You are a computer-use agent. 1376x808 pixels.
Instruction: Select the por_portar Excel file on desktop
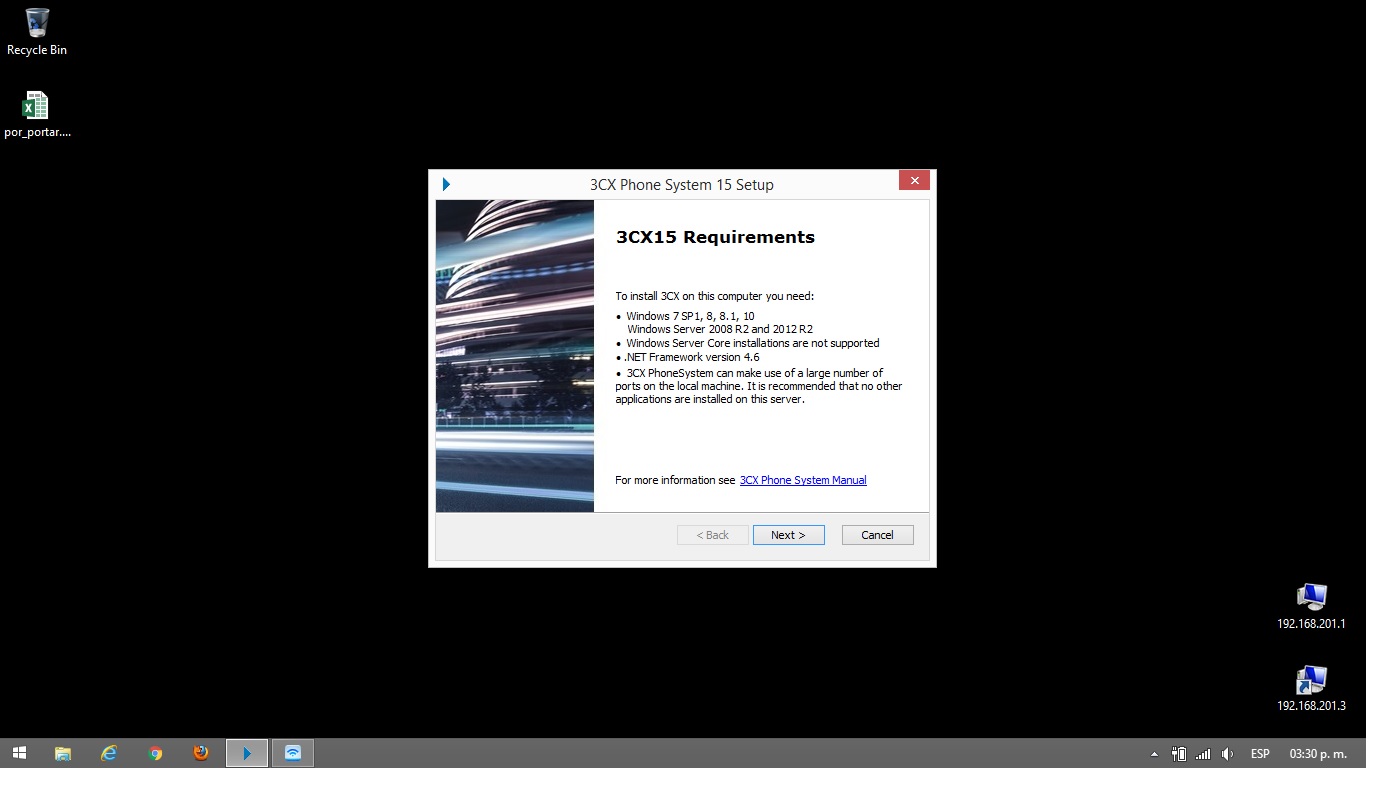36,114
